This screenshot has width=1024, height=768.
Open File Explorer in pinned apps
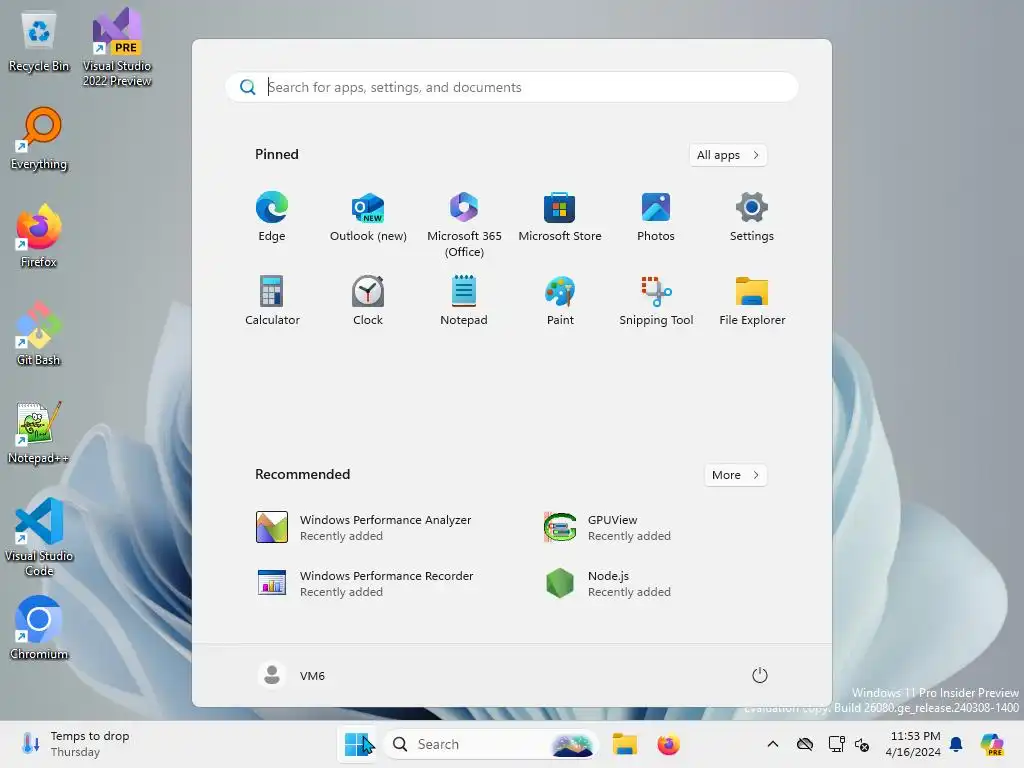(x=752, y=300)
